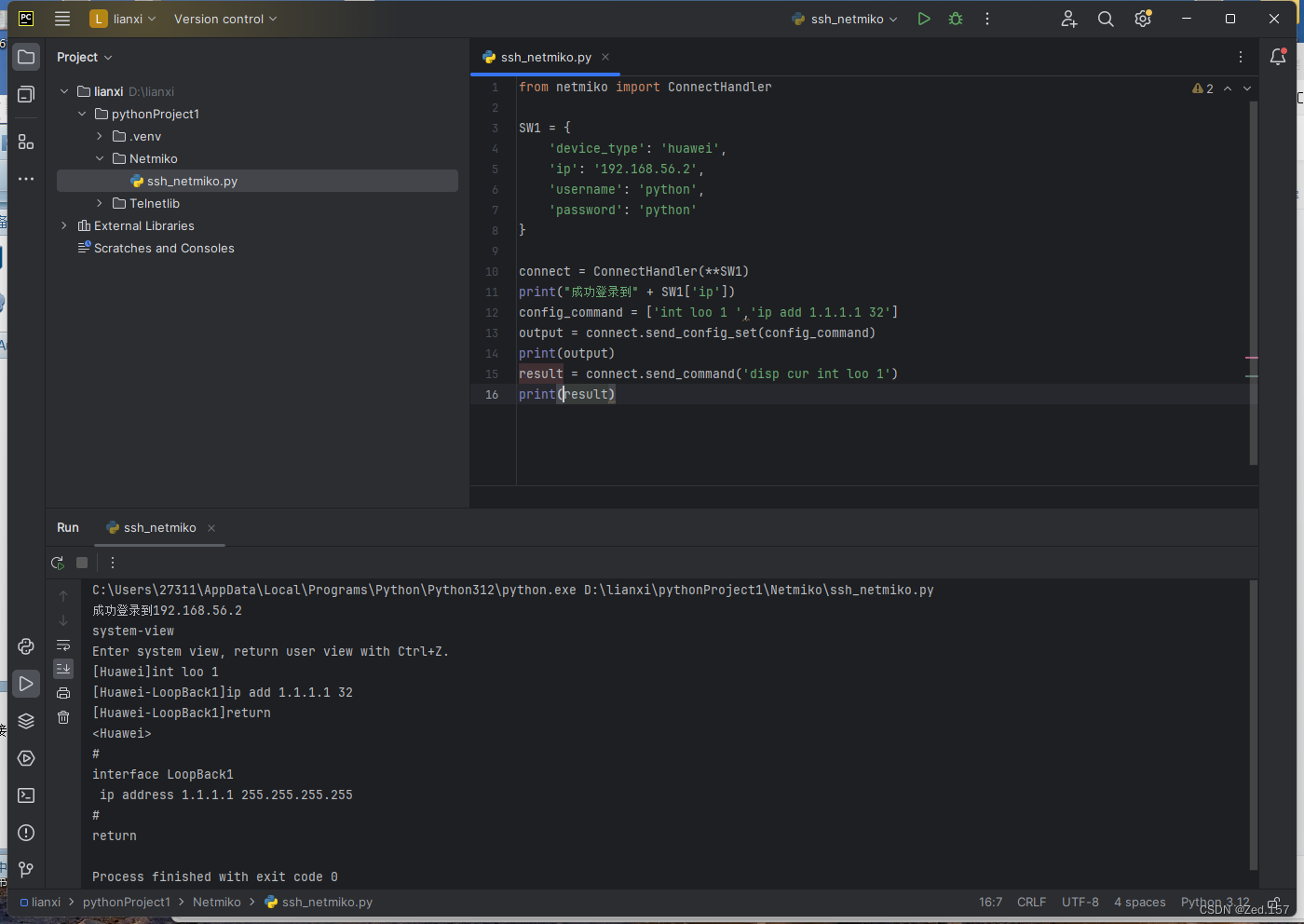Open the ssh_netmiko run configuration dropdown

point(844,18)
